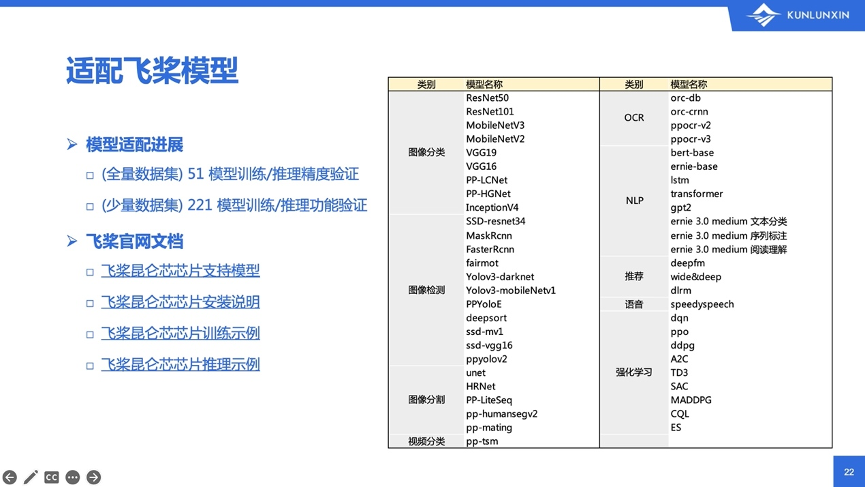
Task: Click ppyolov2 table cell
Action: (487, 359)
